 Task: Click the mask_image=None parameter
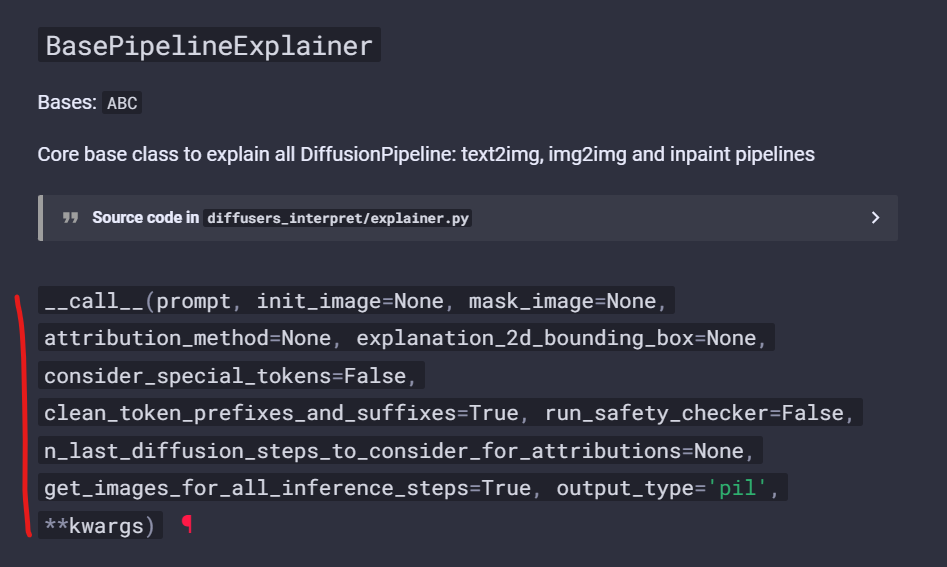(x=562, y=301)
